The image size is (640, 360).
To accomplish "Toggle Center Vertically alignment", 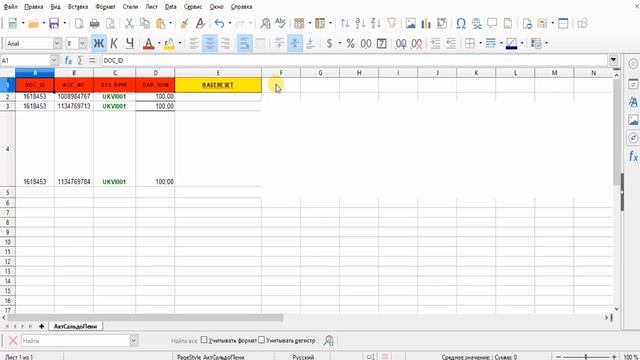I will pyautogui.click(x=295, y=43).
